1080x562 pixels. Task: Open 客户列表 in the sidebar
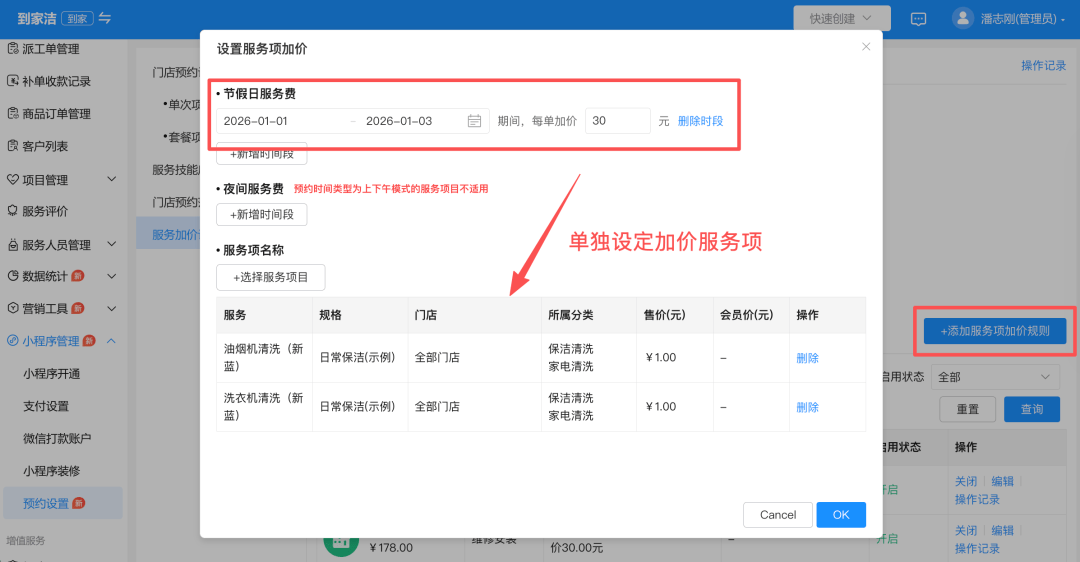tap(45, 147)
